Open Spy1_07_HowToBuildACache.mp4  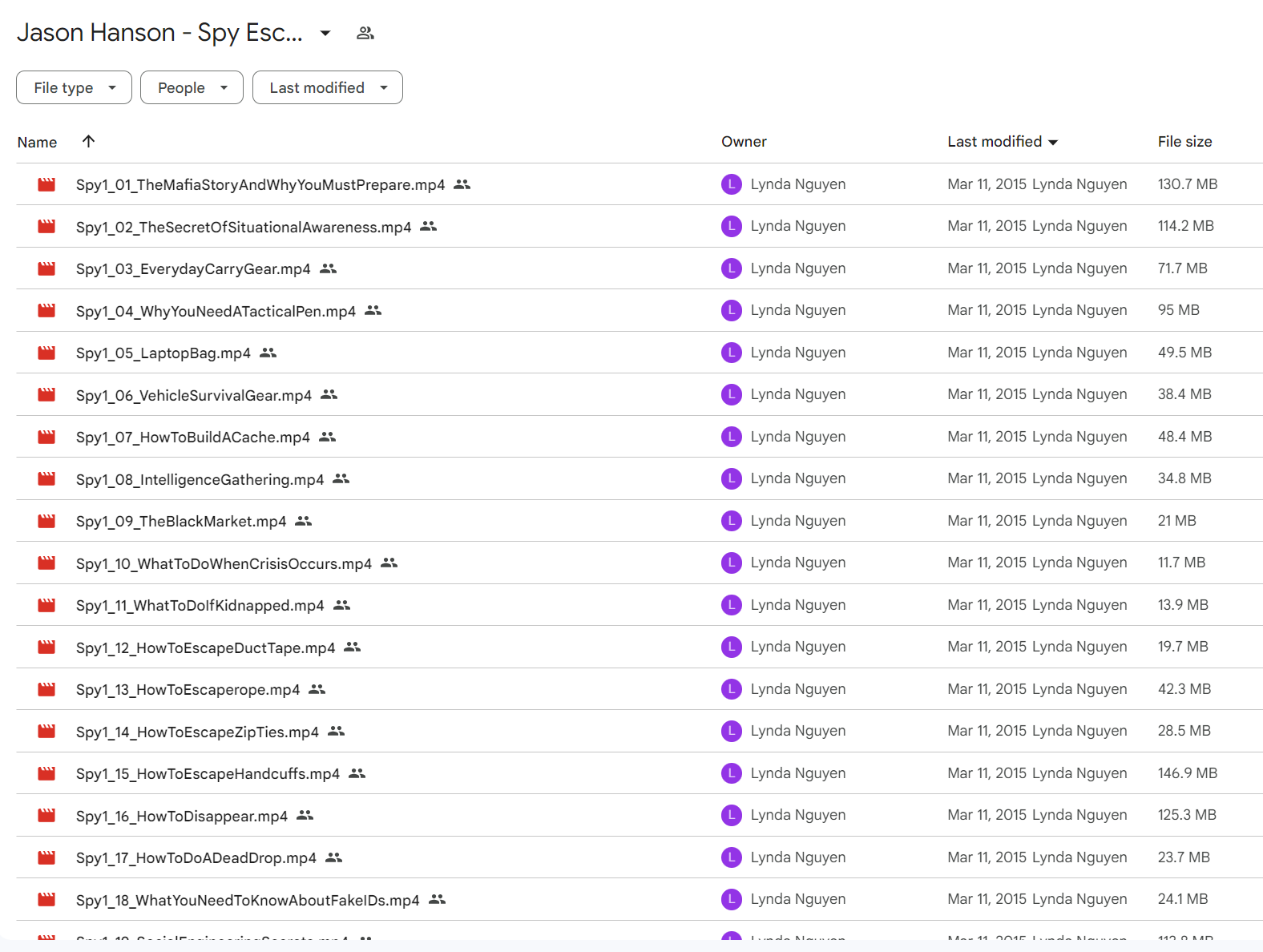click(193, 438)
